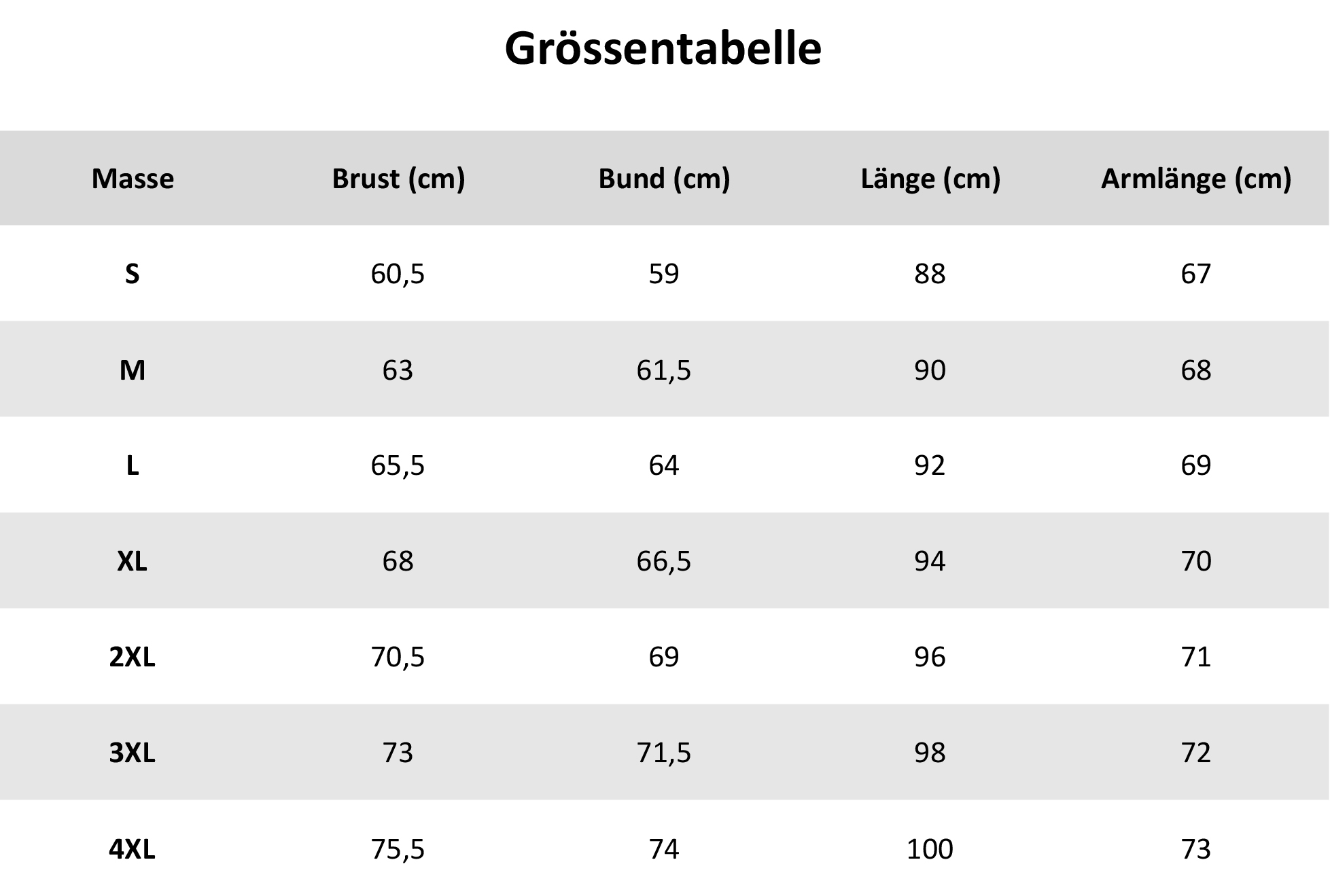Select the Masse column header
Screen dimensions: 1330x896
pos(133,179)
